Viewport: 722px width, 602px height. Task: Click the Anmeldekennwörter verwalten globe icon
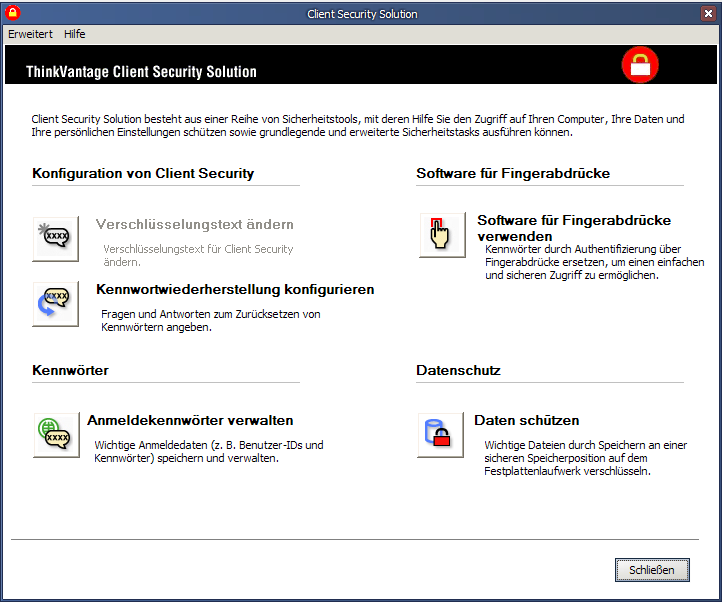tap(57, 435)
